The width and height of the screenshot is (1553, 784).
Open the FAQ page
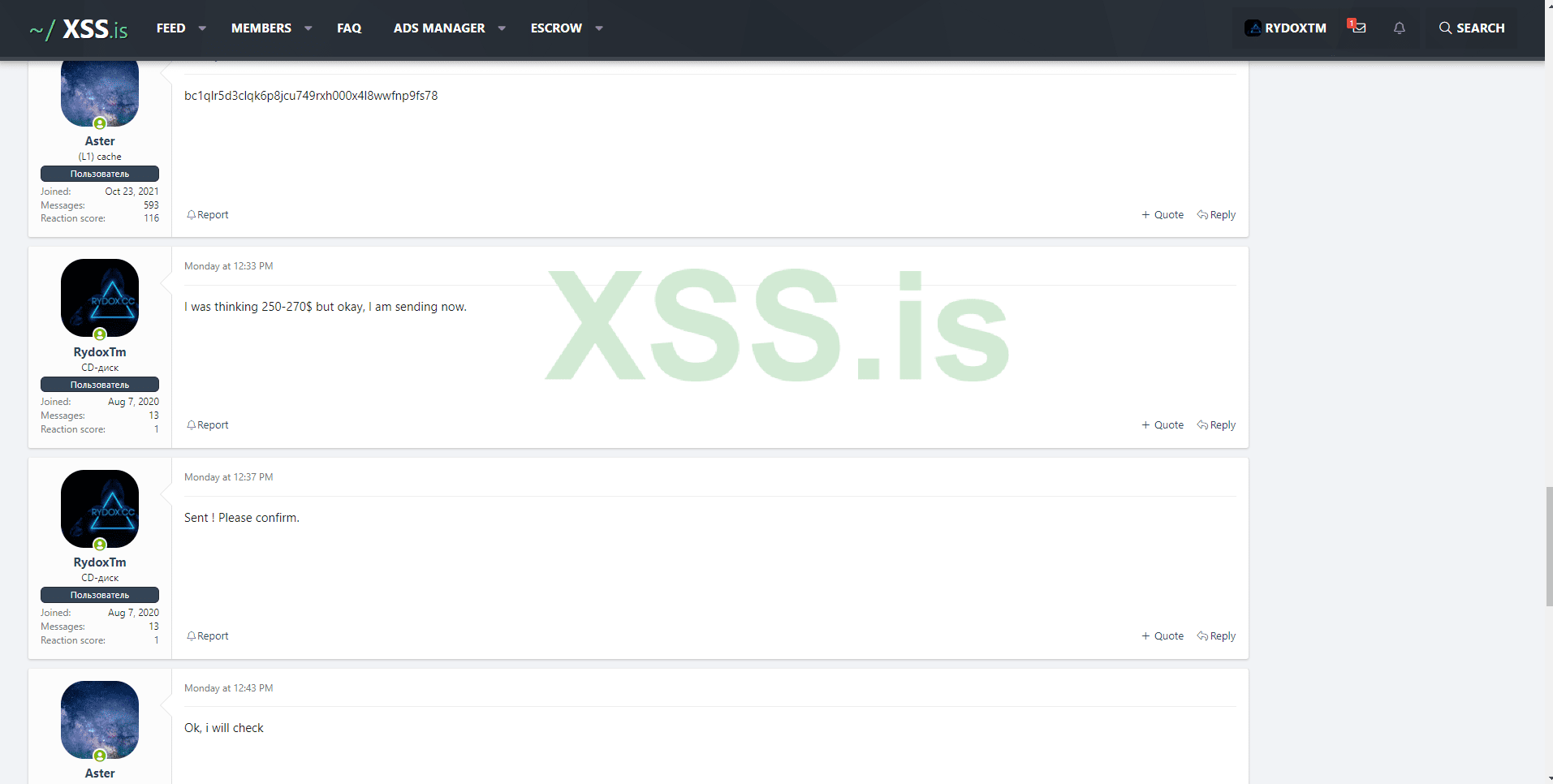pos(349,28)
